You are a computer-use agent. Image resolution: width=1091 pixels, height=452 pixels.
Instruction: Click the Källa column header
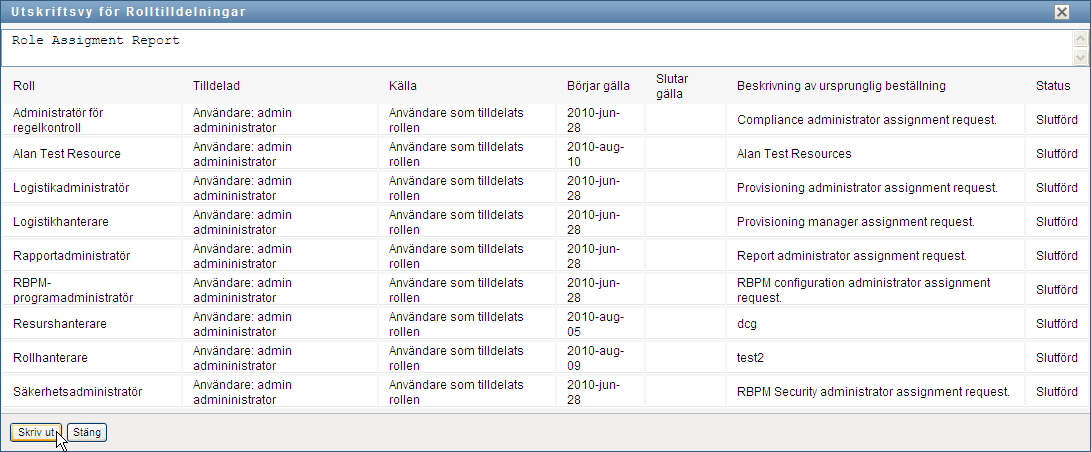click(402, 86)
